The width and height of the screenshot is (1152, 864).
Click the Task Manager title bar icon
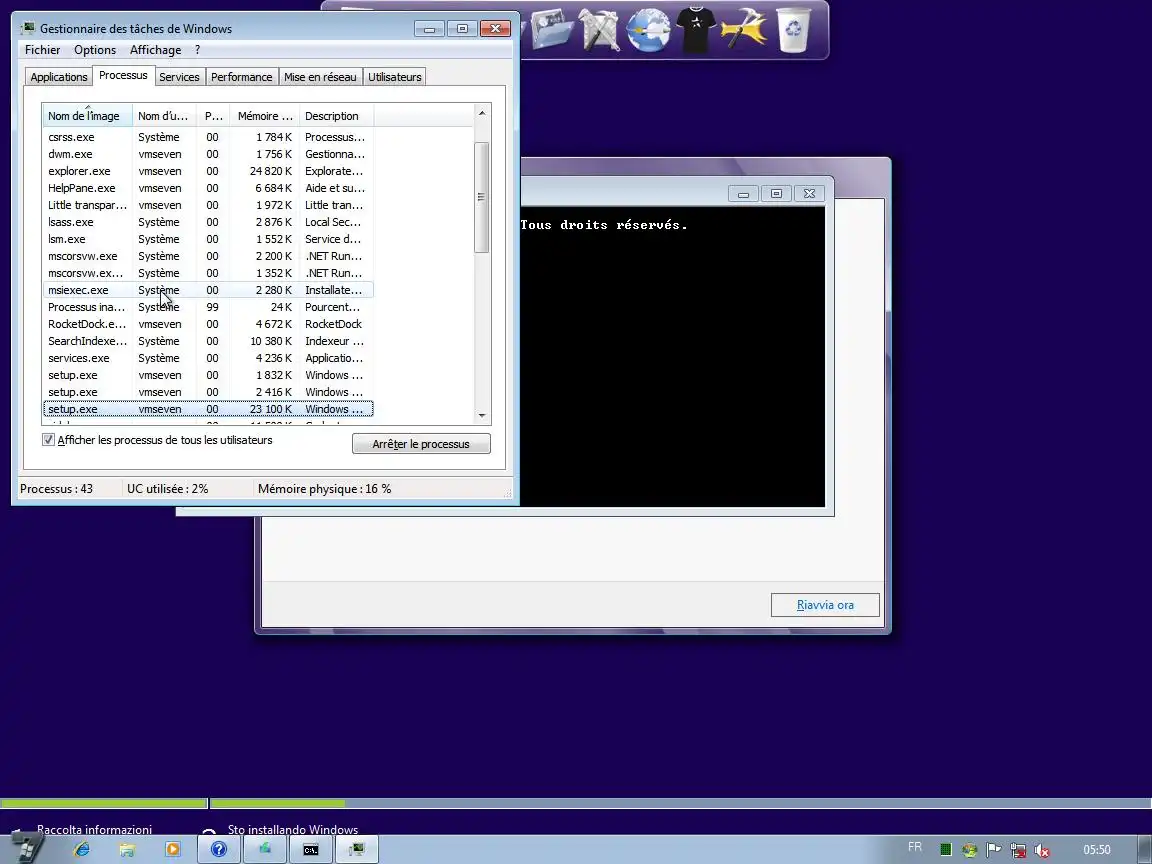coord(28,28)
